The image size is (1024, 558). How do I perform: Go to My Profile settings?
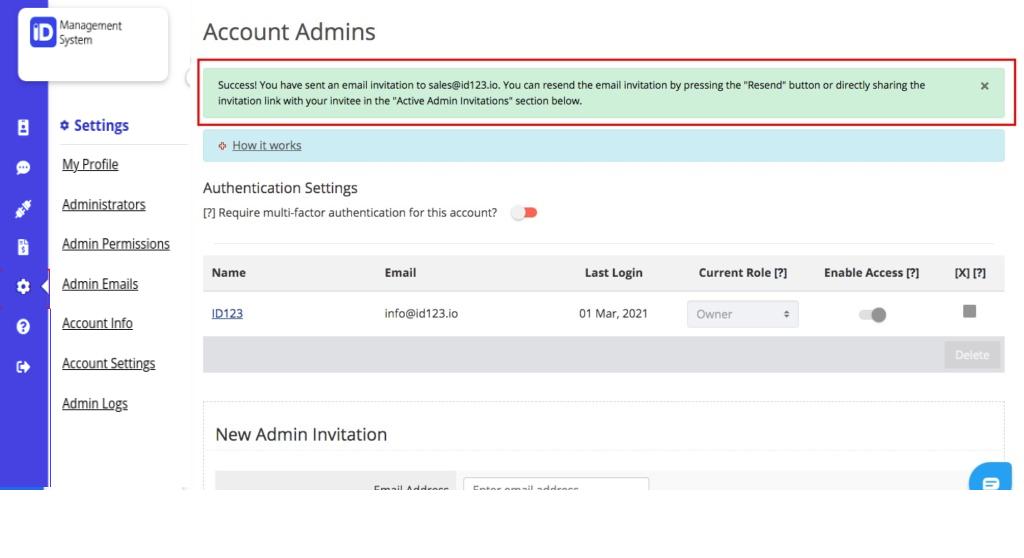point(90,165)
